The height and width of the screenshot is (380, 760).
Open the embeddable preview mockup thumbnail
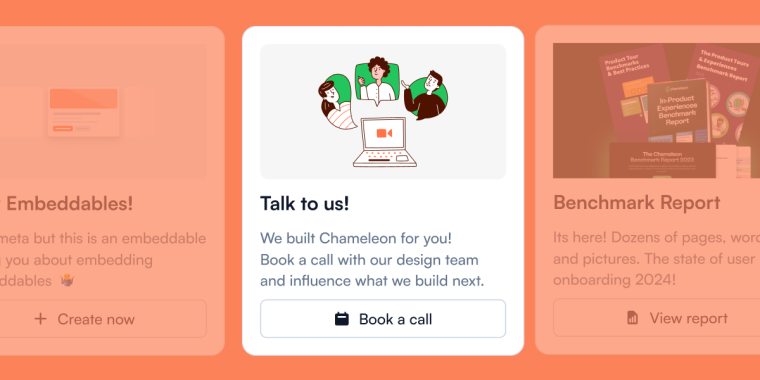(84, 112)
